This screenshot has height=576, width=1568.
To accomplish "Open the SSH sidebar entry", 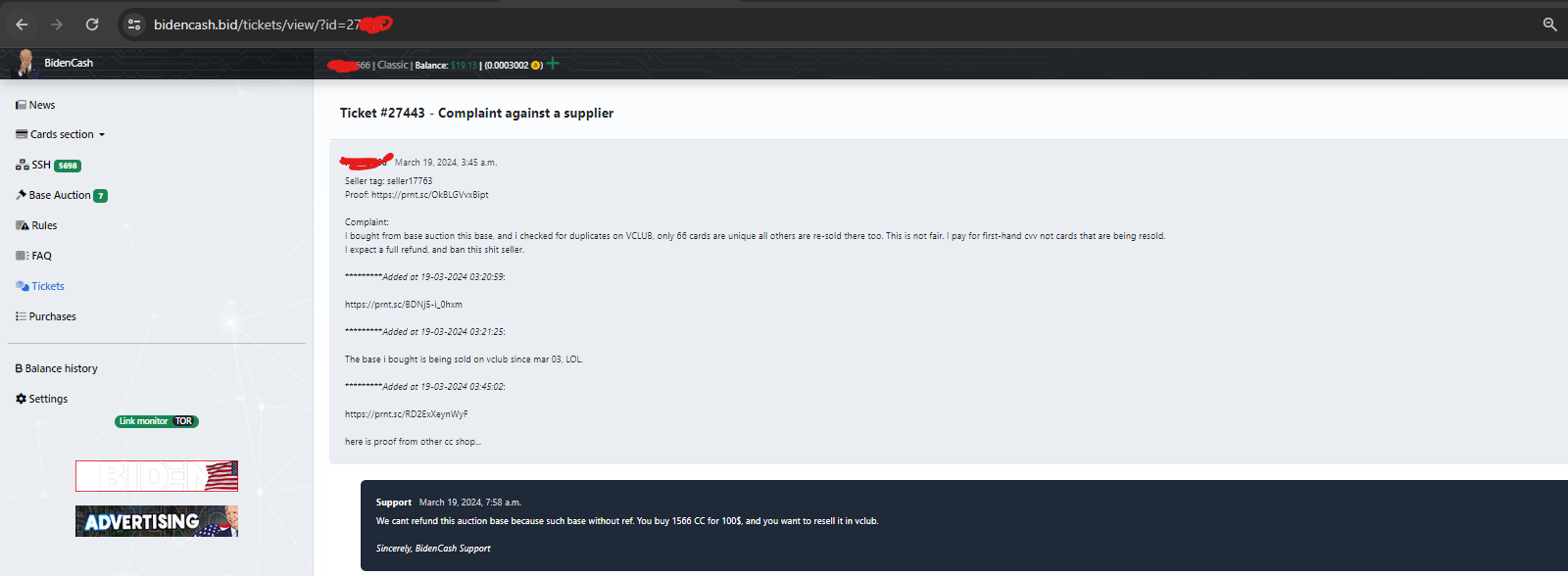I will click(48, 165).
